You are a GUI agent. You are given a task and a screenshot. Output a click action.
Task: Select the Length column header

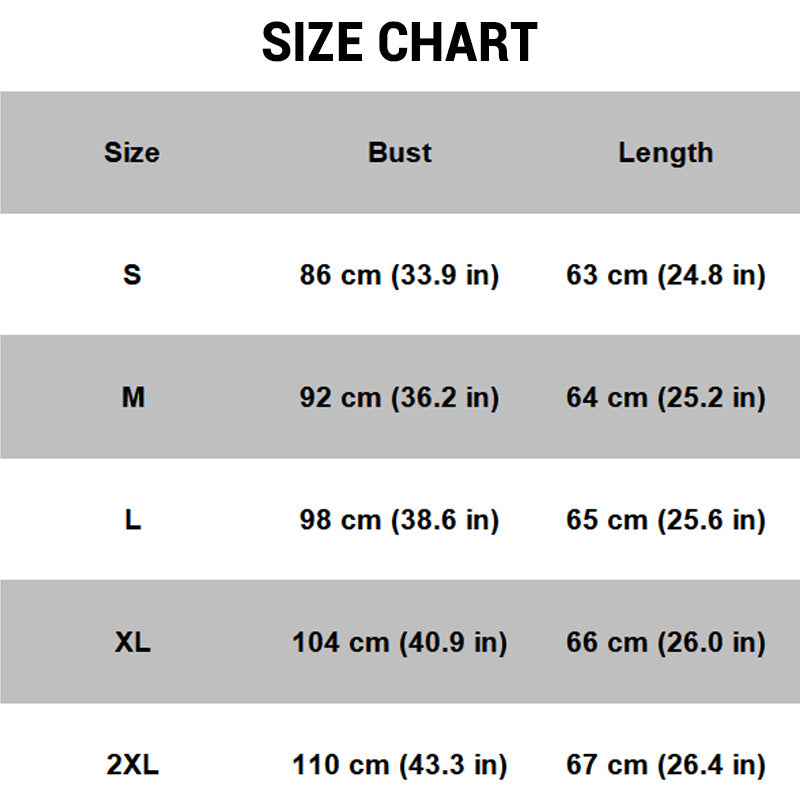pyautogui.click(x=666, y=153)
